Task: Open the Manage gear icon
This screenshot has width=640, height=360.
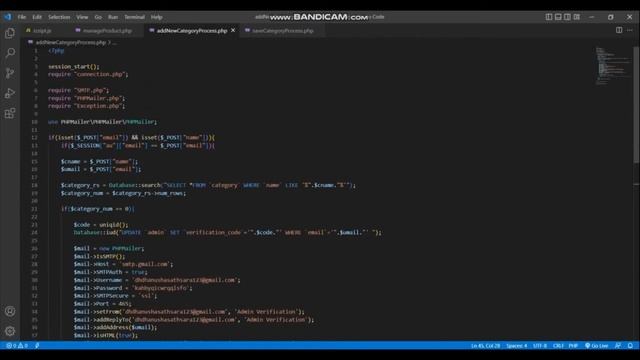Action: click(10, 331)
